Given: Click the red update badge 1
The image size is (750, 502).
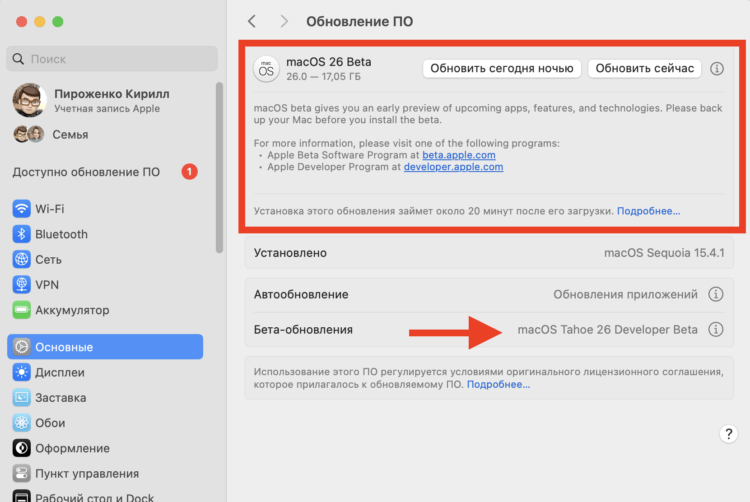Looking at the screenshot, I should (189, 172).
